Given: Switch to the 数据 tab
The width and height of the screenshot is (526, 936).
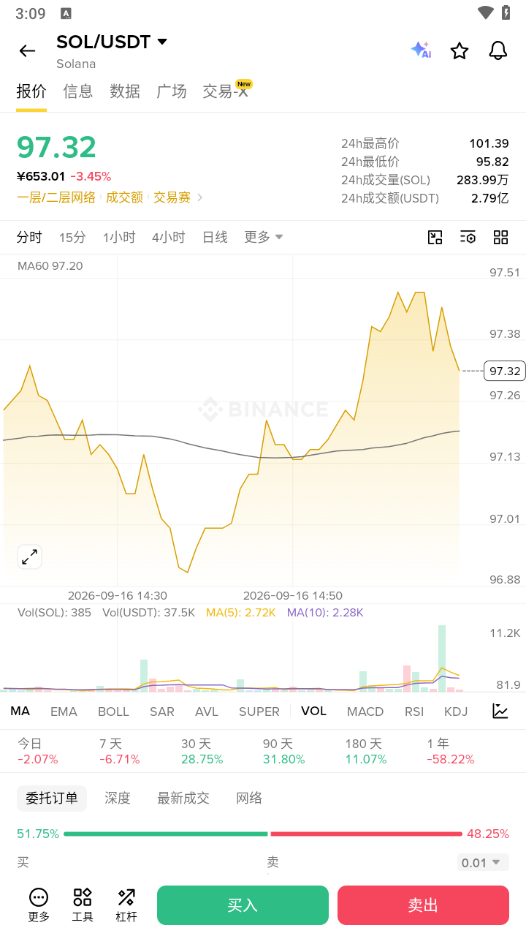Looking at the screenshot, I should tap(124, 91).
